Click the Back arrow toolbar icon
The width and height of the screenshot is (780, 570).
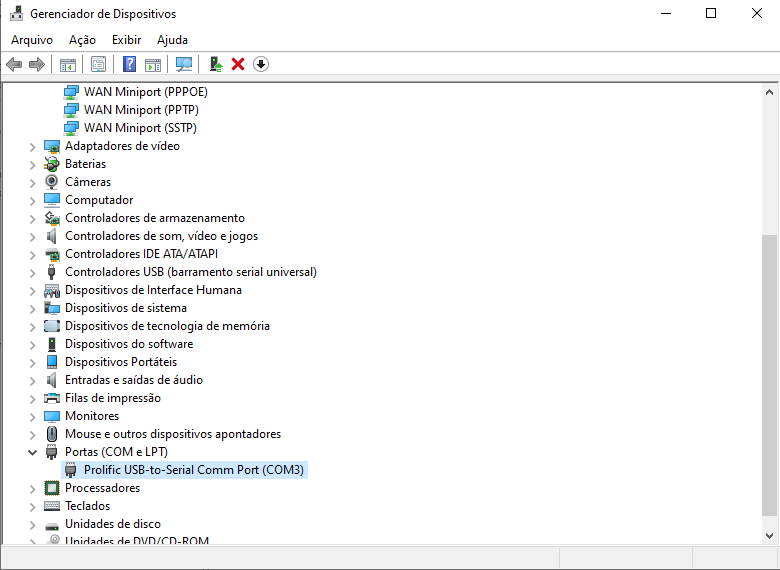tap(14, 64)
